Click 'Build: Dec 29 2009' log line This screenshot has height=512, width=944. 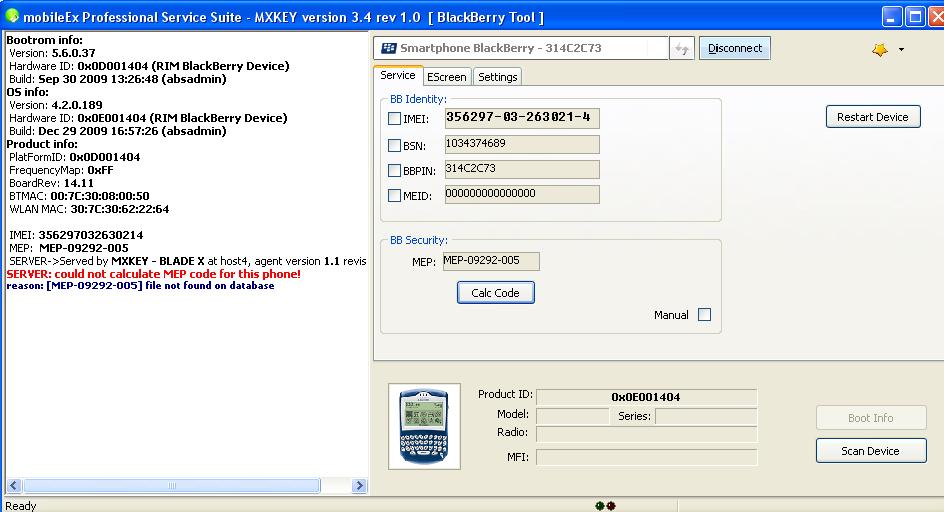pyautogui.click(x=117, y=131)
